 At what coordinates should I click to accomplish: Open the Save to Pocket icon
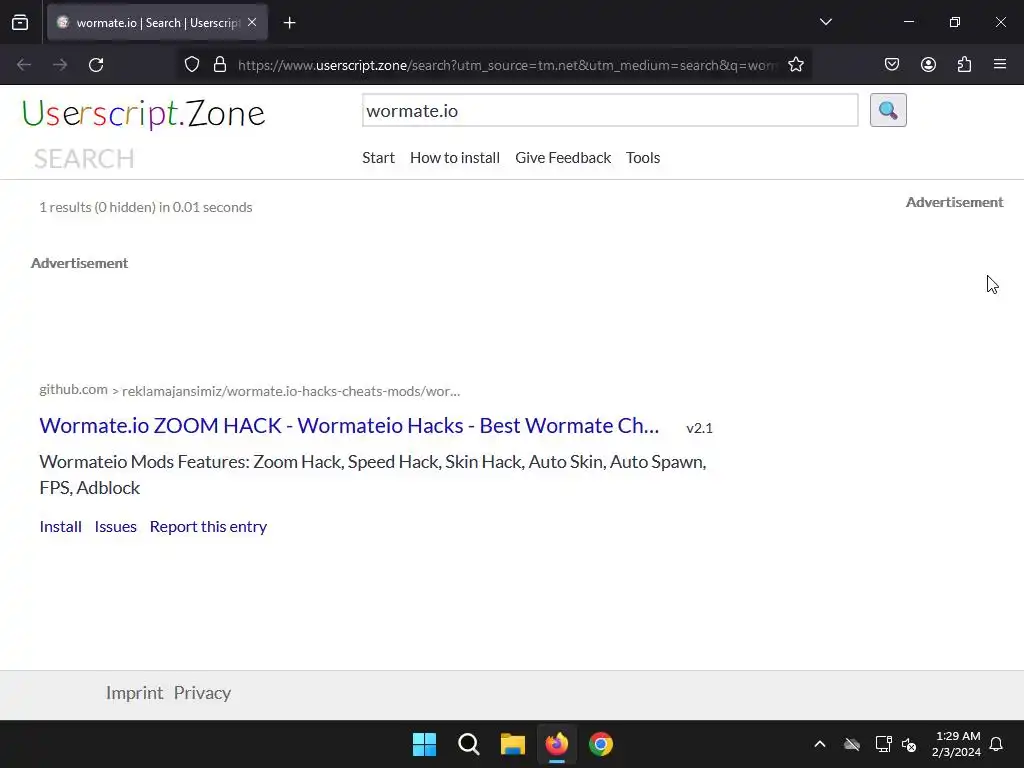click(891, 65)
